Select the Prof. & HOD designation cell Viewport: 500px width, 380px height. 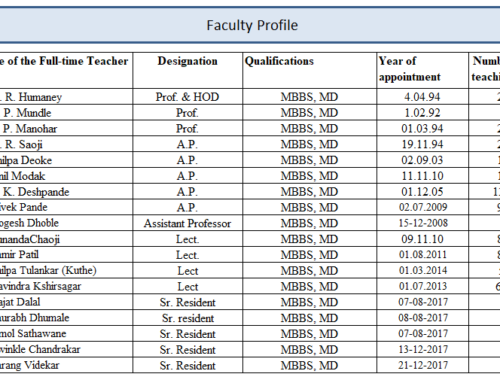(188, 97)
